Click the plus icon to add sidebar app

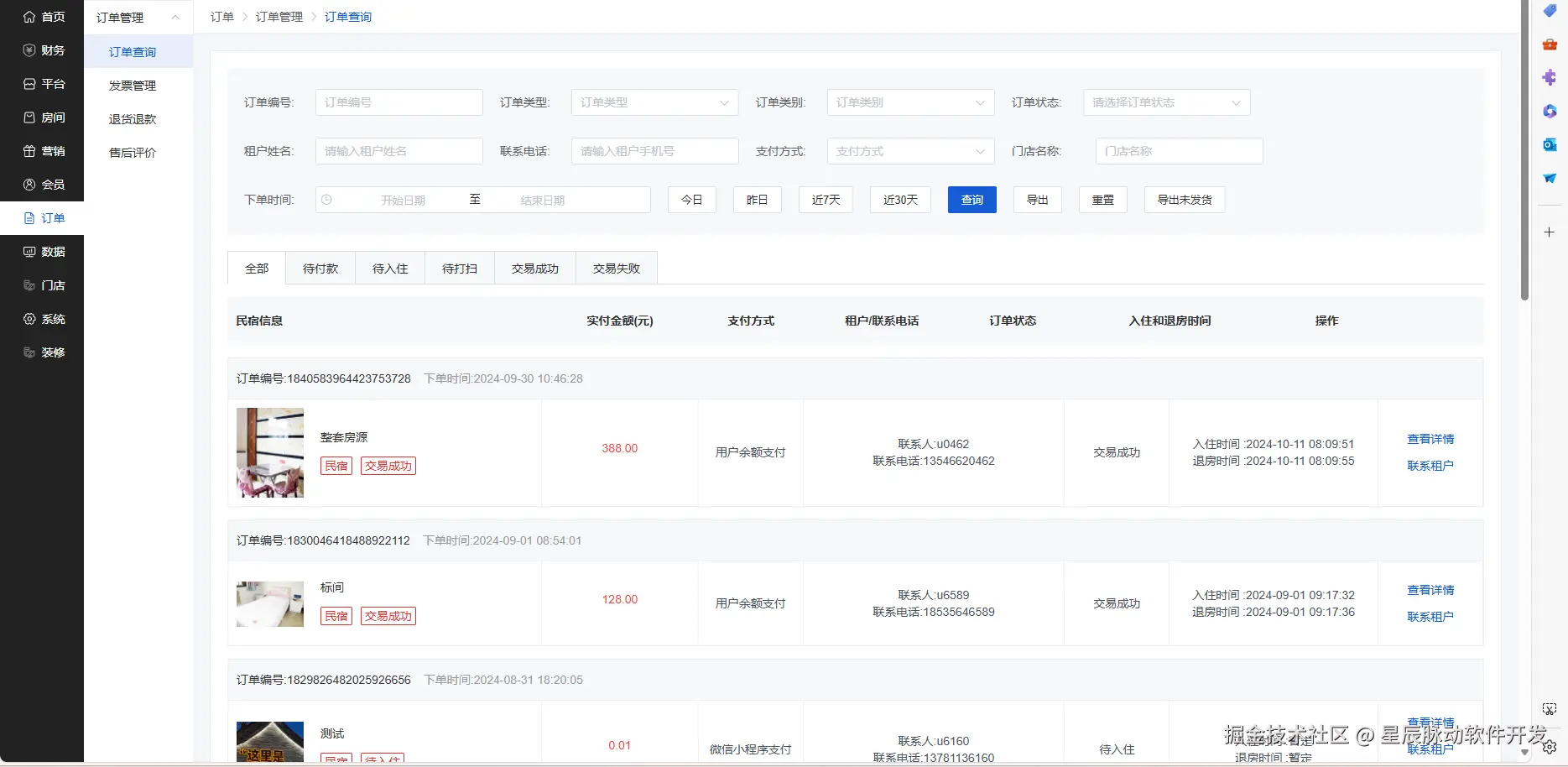tap(1550, 232)
